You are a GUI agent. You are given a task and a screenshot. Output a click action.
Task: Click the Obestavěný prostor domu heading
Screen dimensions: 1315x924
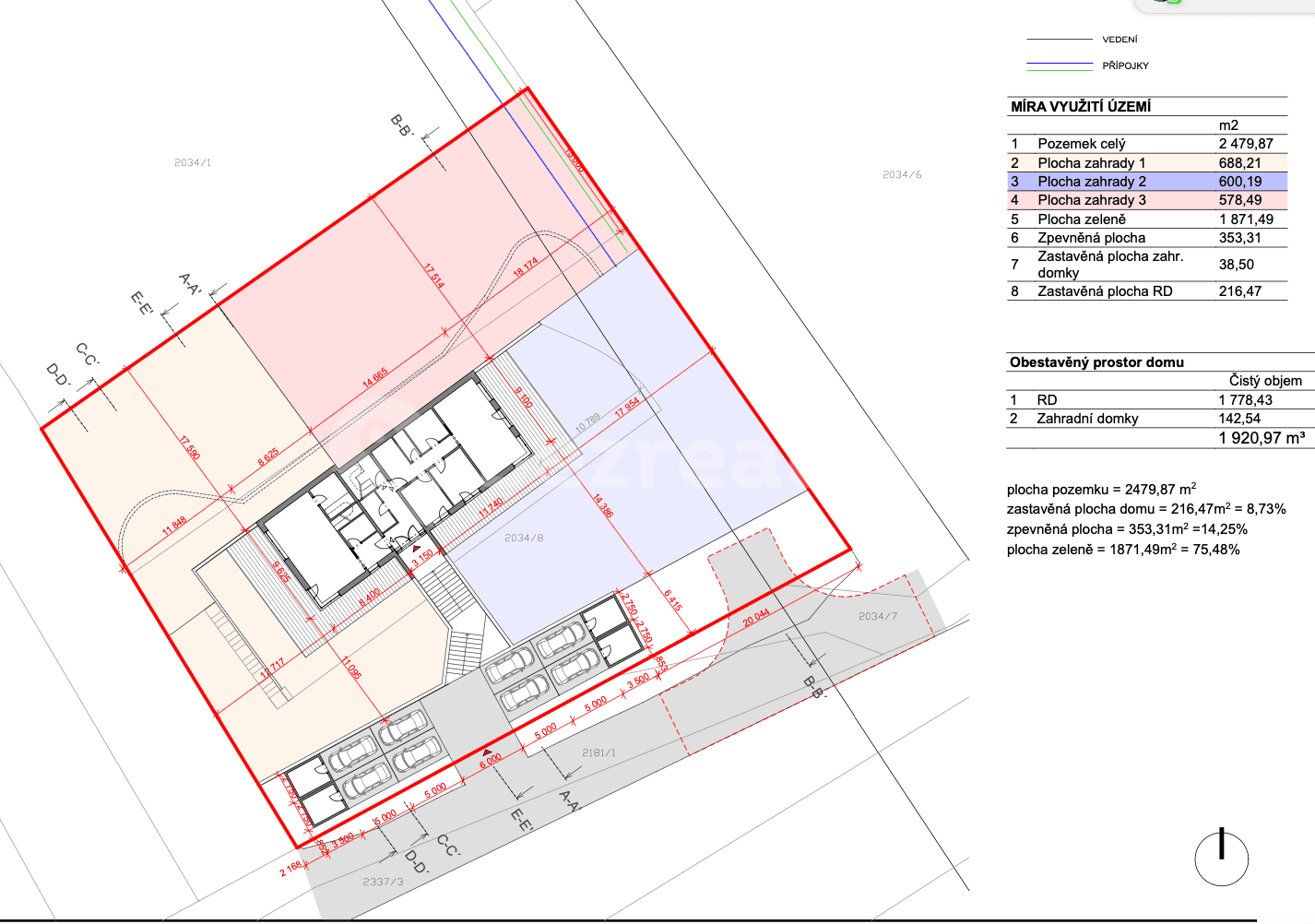point(1096,362)
